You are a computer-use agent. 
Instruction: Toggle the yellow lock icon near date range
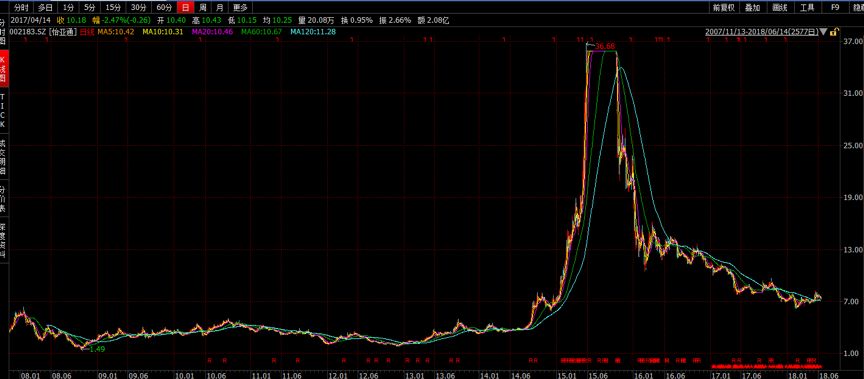835,32
